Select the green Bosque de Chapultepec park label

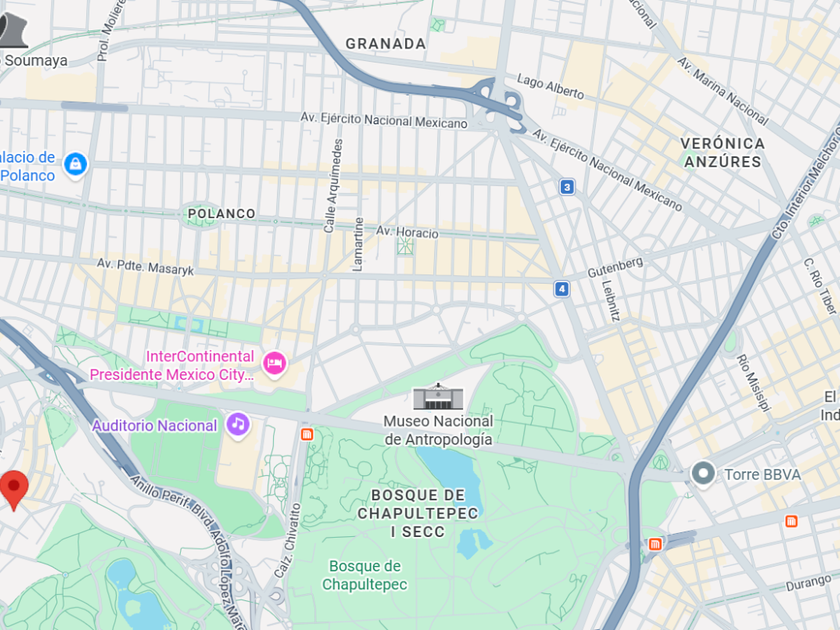(x=364, y=575)
